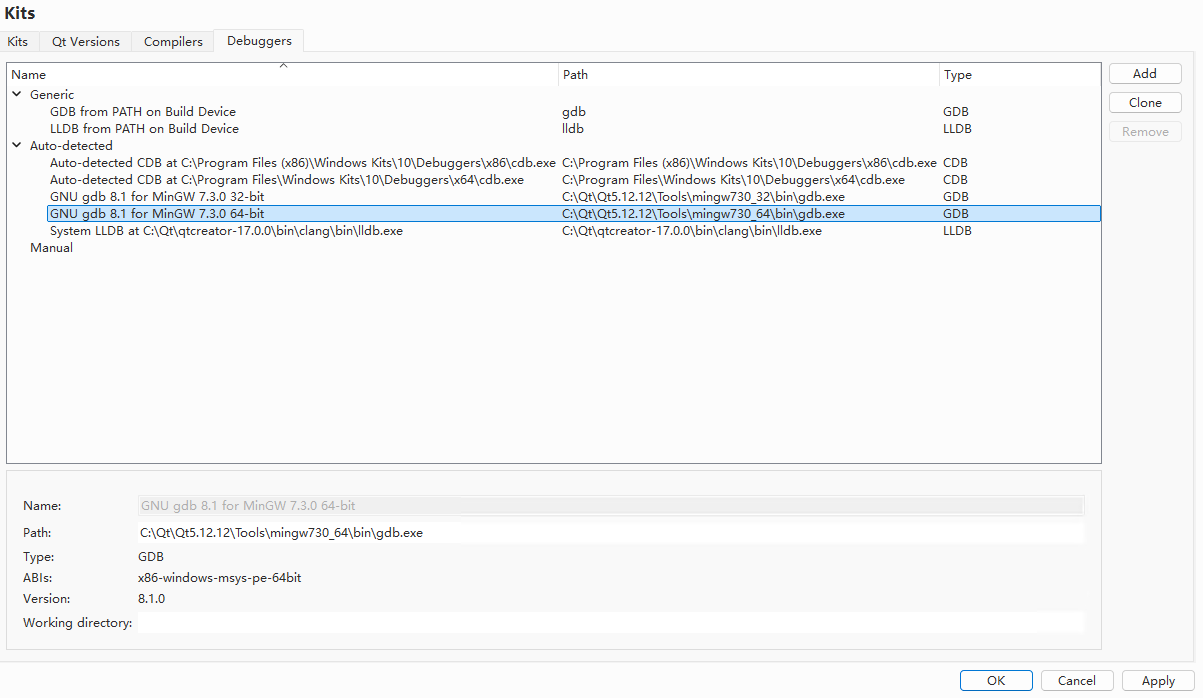The height and width of the screenshot is (698, 1203).
Task: Click the Working directory input field
Action: [610, 623]
